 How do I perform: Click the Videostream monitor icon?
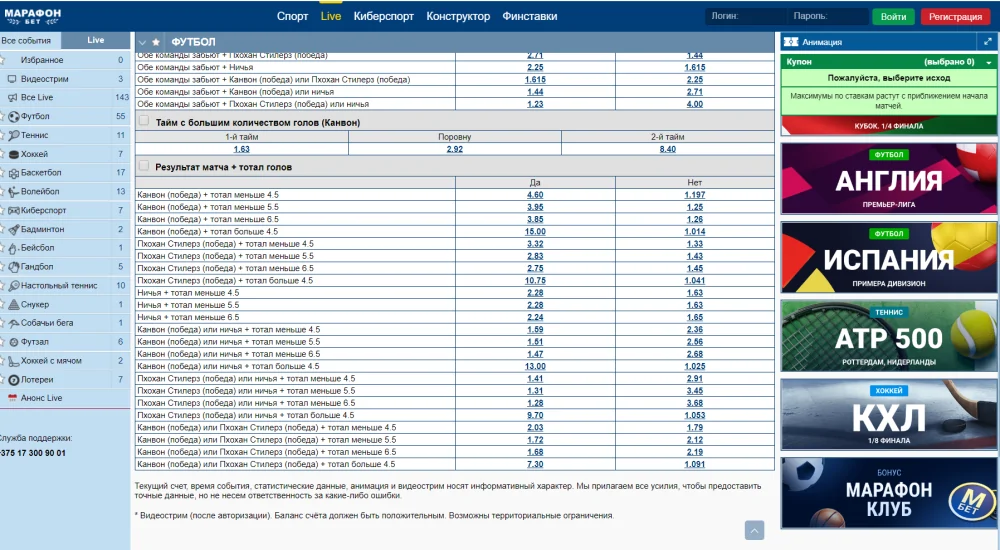12,79
